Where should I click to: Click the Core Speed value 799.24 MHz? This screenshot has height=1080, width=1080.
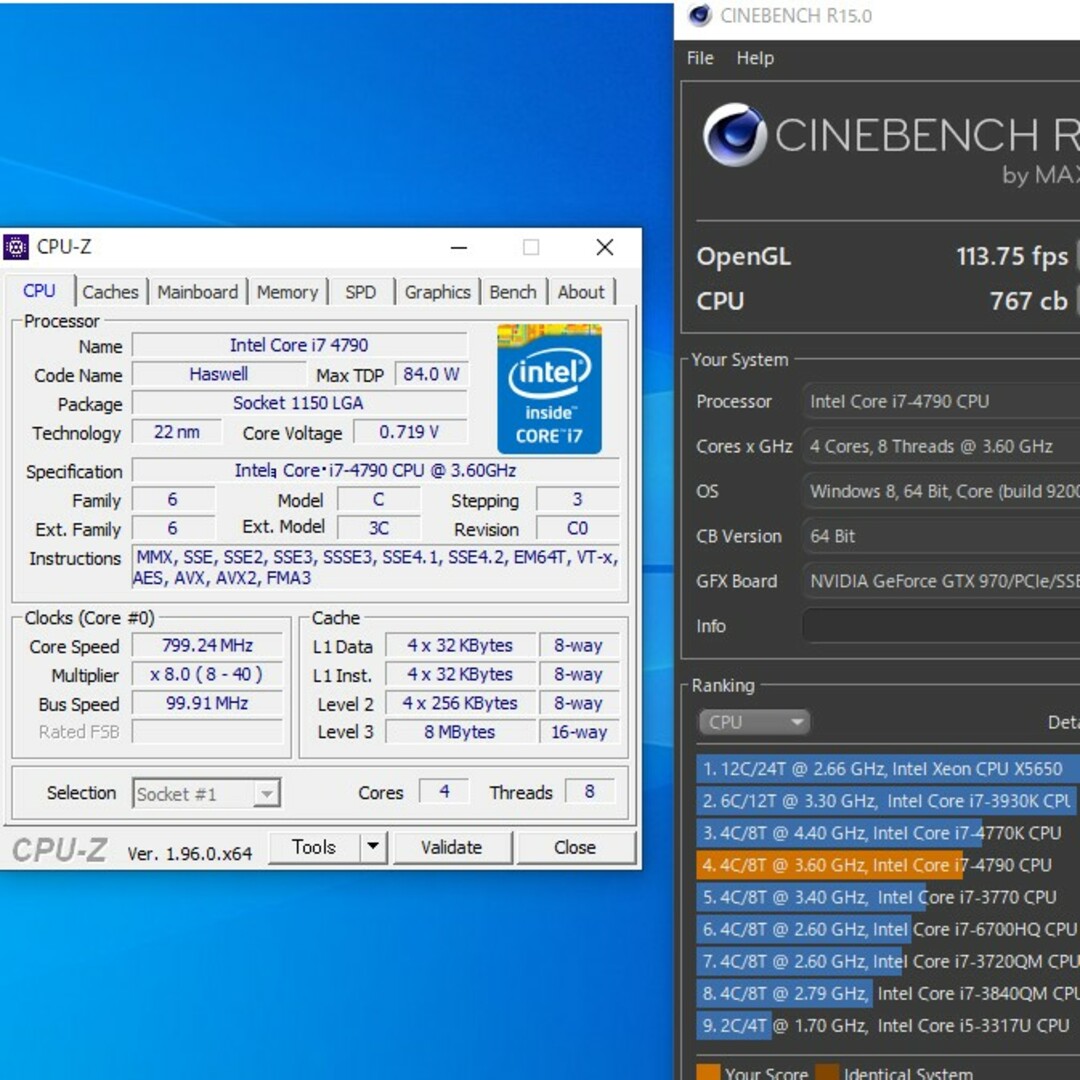pos(207,645)
